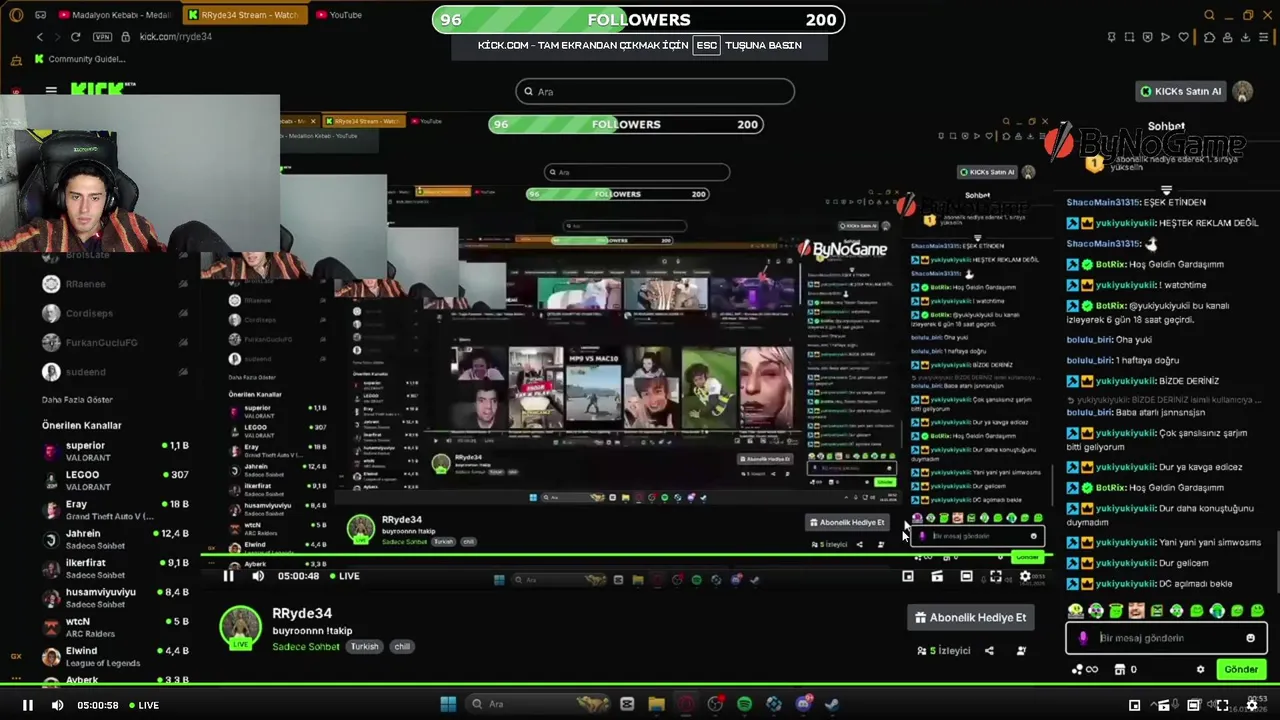Reload the kick.com/rryde34 page
This screenshot has width=1280, height=720.
pyautogui.click(x=75, y=37)
